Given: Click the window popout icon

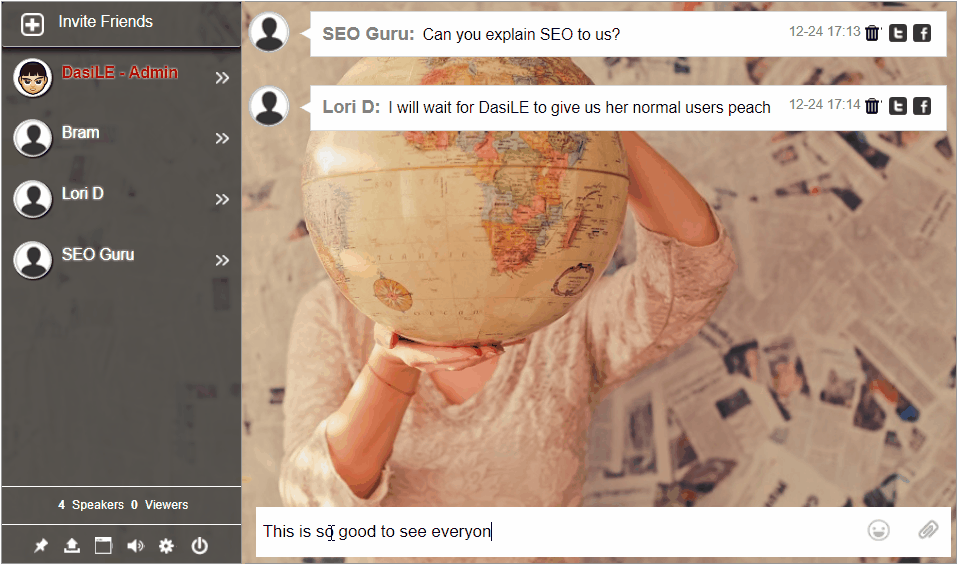Looking at the screenshot, I should (103, 545).
